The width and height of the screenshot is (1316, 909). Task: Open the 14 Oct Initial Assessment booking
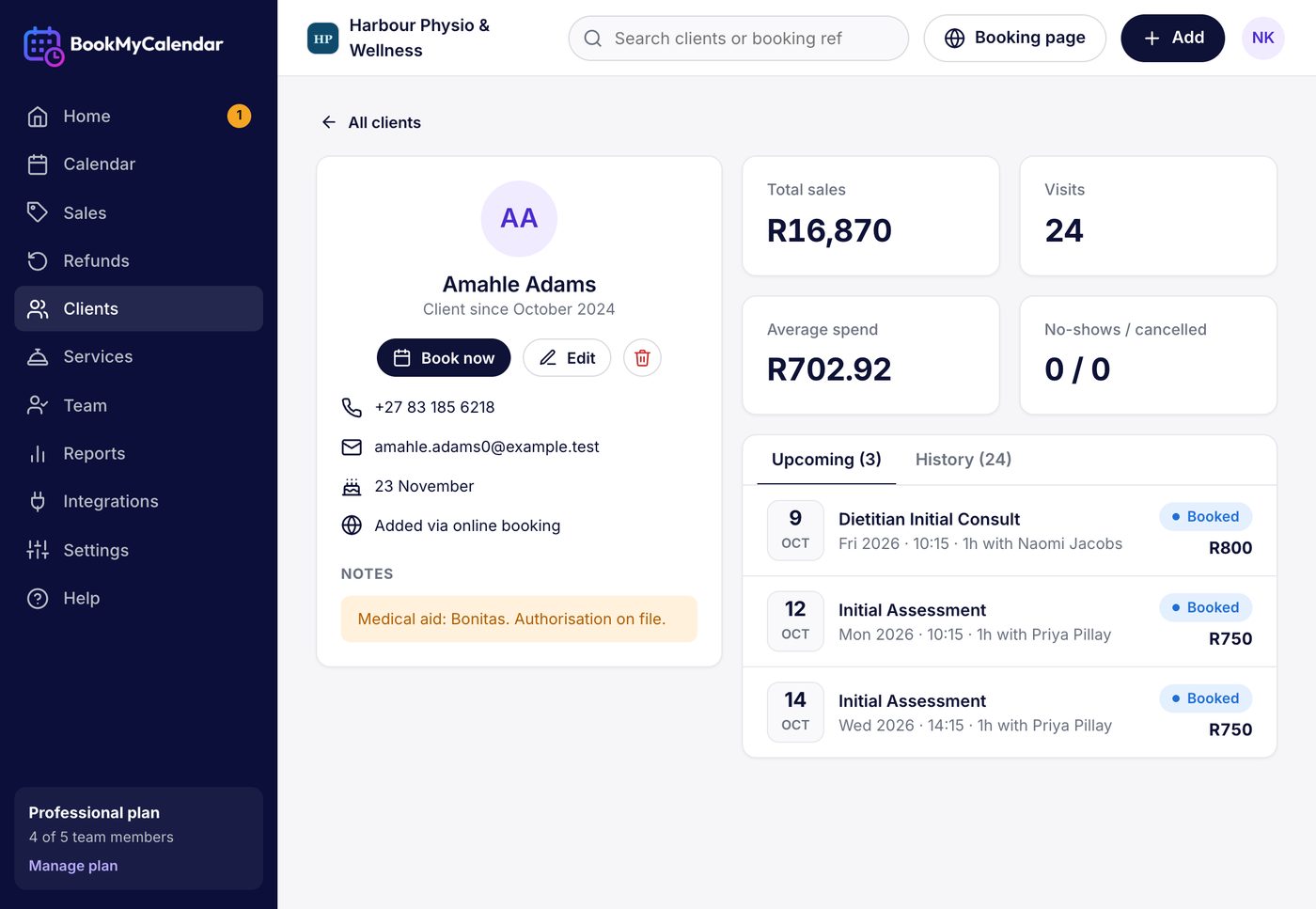point(1010,713)
